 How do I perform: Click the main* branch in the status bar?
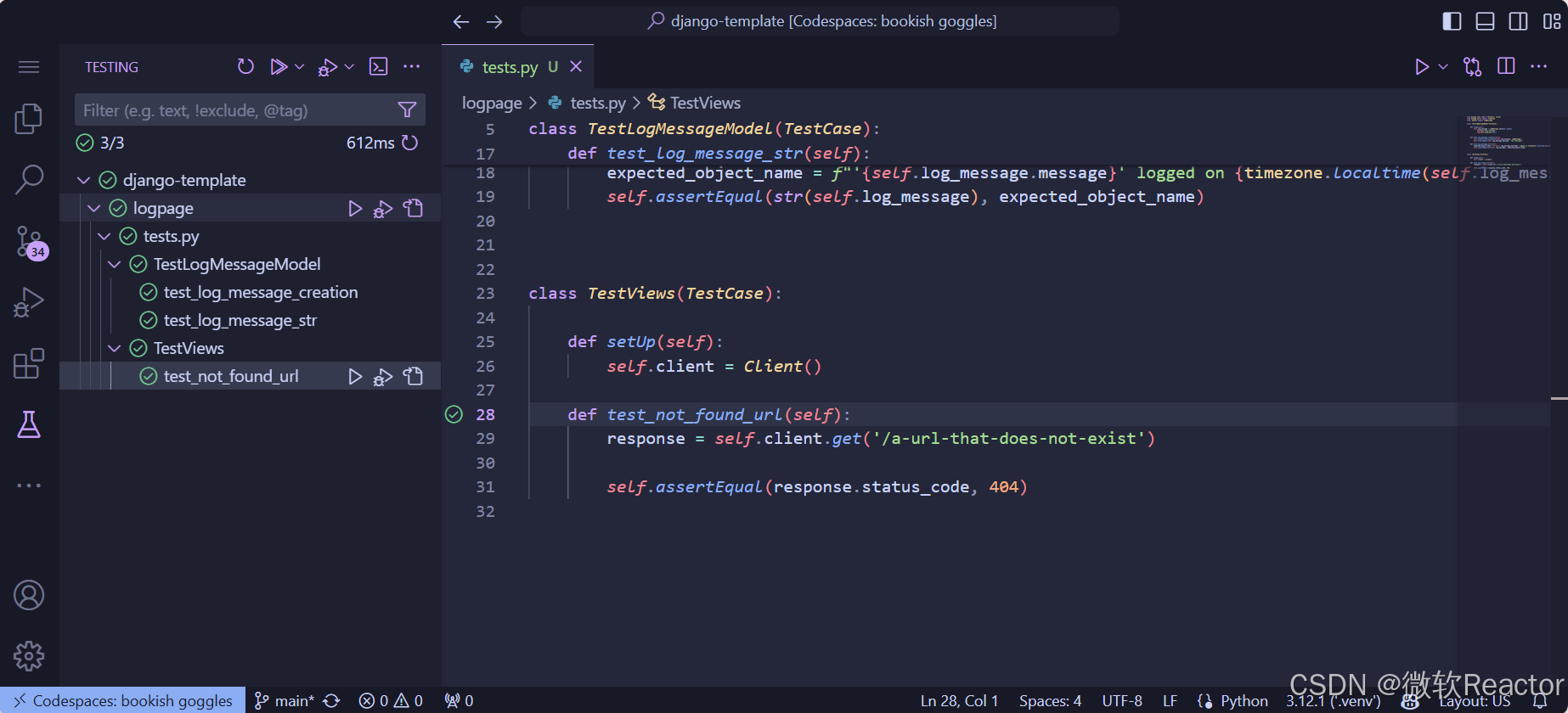pyautogui.click(x=285, y=700)
